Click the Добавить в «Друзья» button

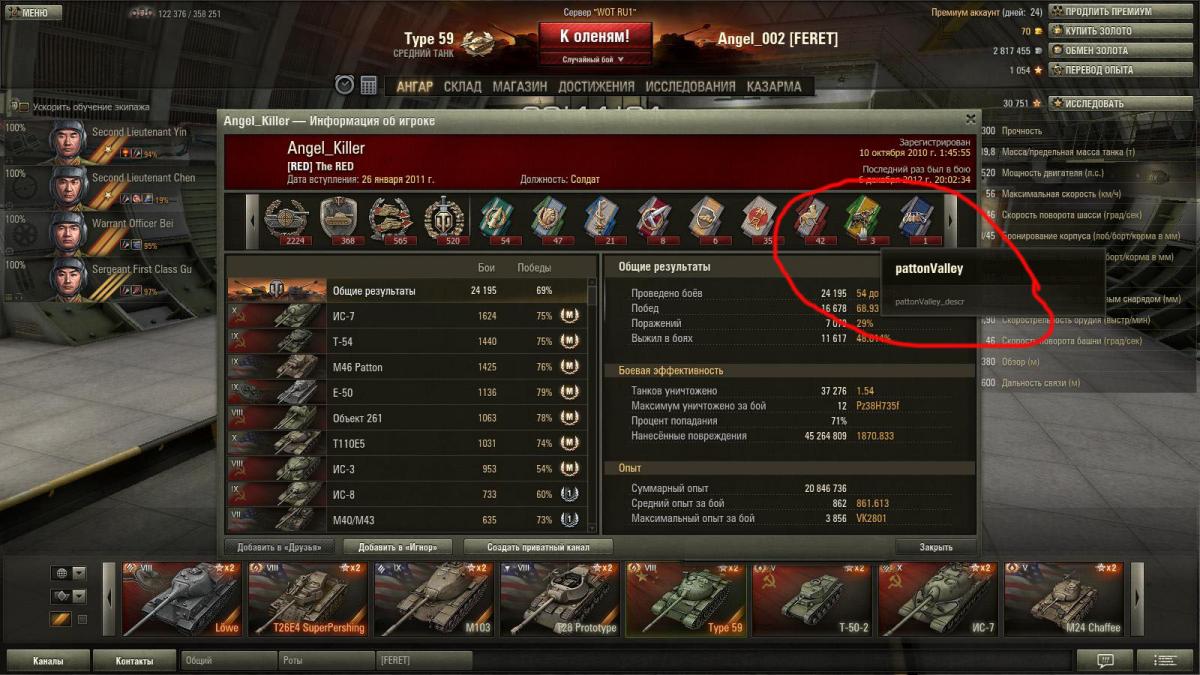pos(280,547)
